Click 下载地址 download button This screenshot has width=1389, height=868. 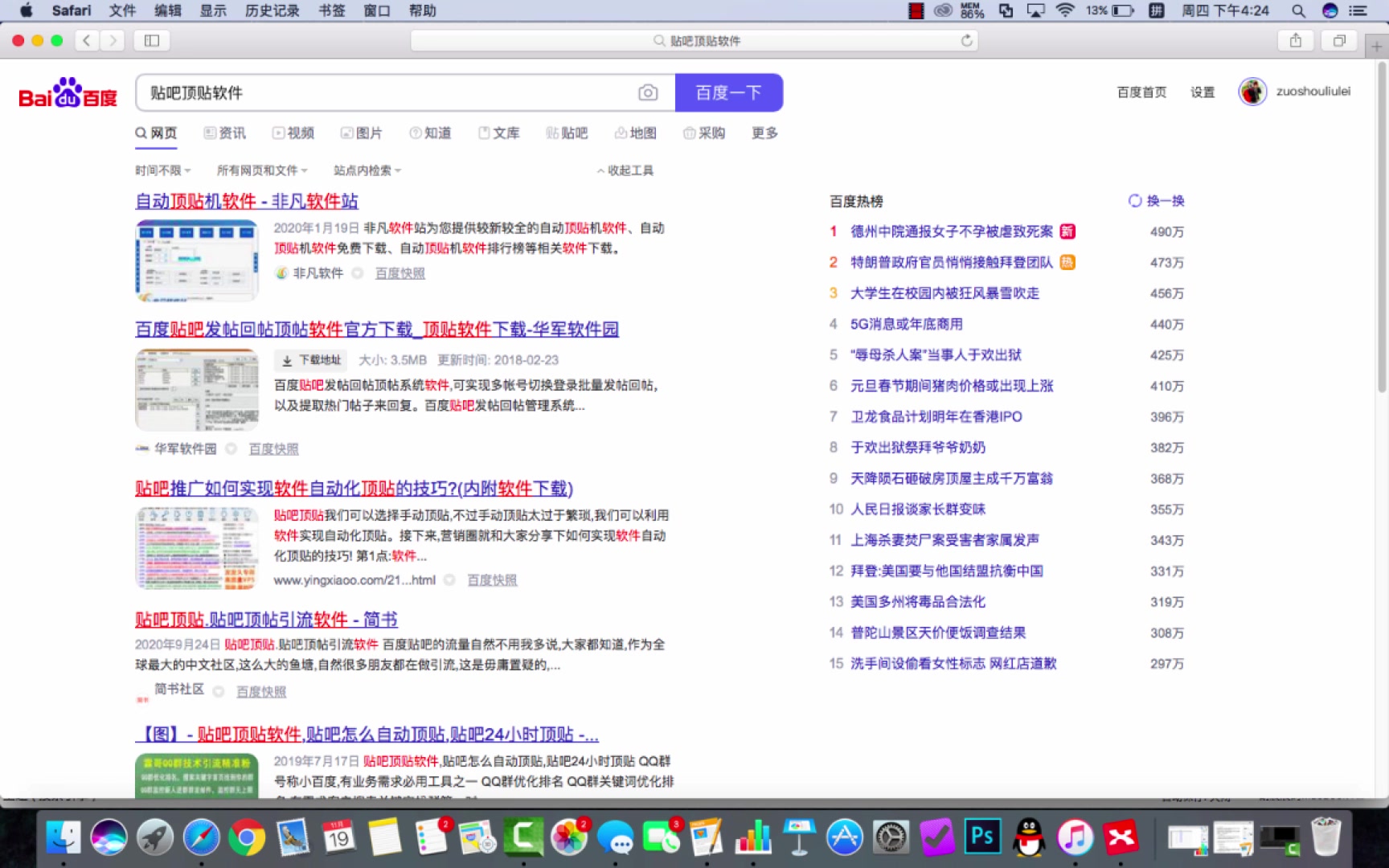coord(311,360)
